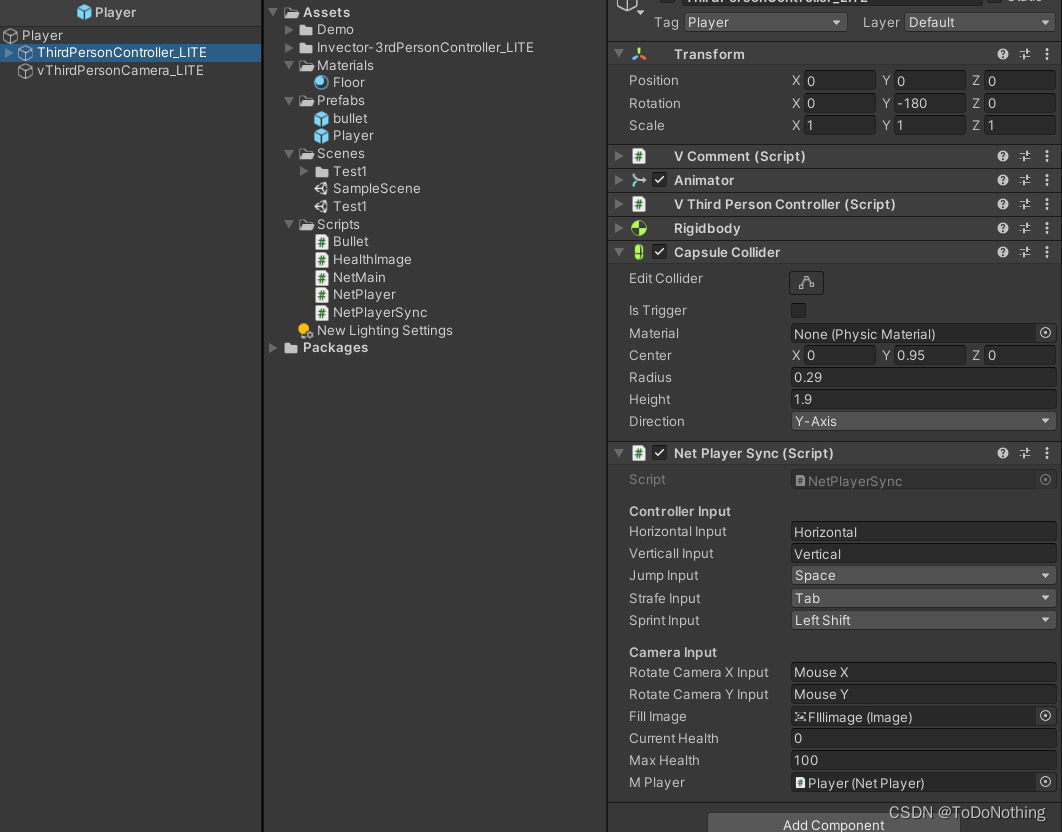Select Bullet script asset
This screenshot has width=1062, height=832.
point(343,242)
